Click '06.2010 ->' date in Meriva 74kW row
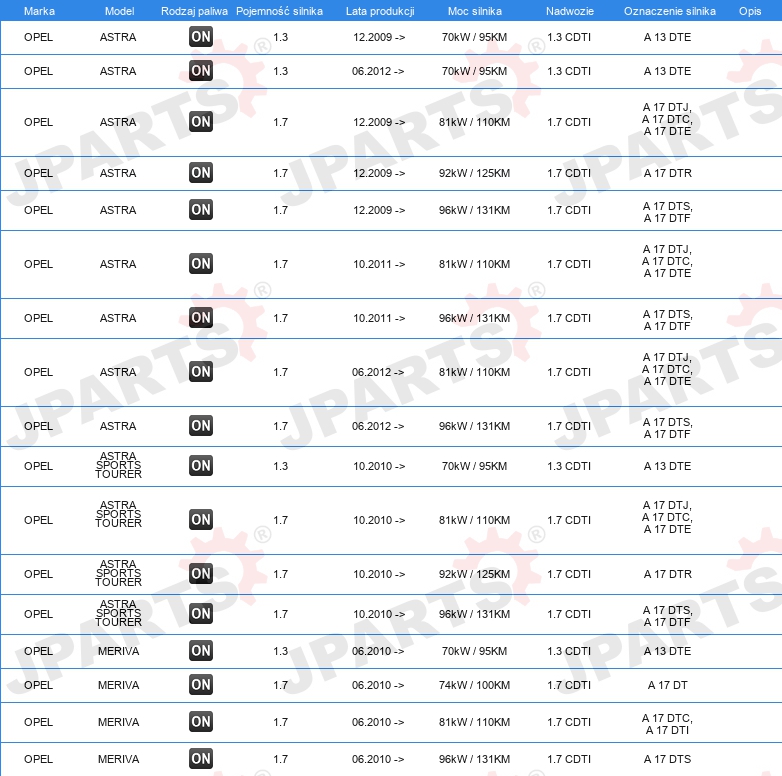The width and height of the screenshot is (782, 776). tap(378, 685)
